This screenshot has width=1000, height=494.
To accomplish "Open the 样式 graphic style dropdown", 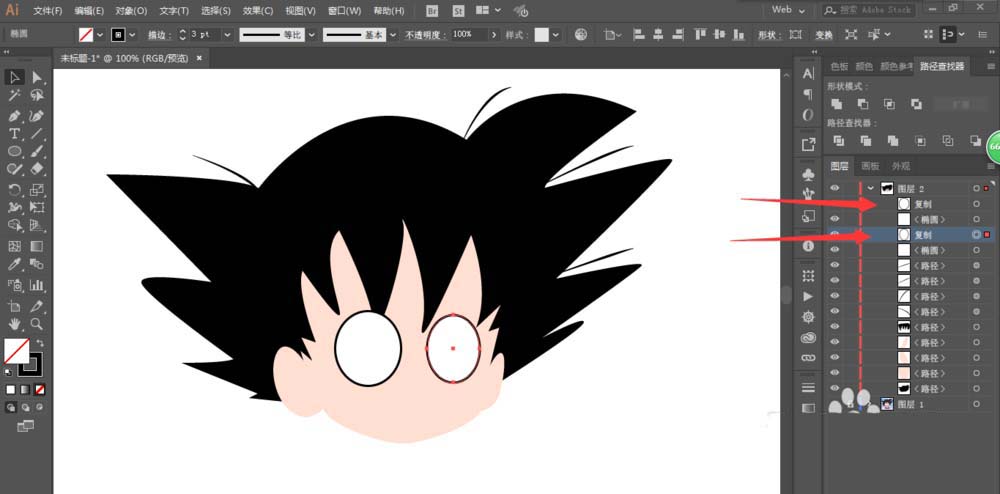I will pyautogui.click(x=556, y=35).
